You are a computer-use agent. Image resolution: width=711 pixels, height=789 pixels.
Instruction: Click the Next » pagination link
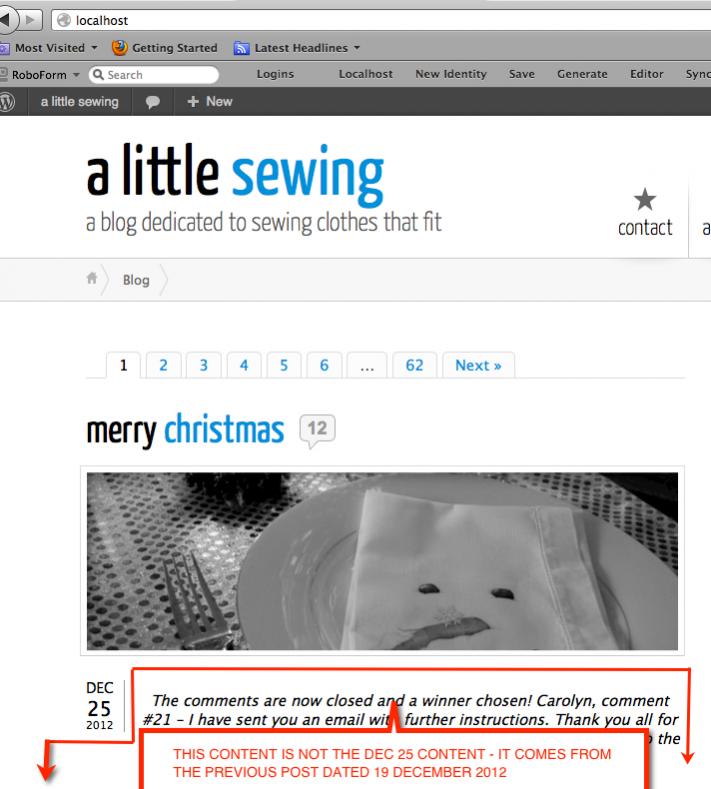coord(478,365)
